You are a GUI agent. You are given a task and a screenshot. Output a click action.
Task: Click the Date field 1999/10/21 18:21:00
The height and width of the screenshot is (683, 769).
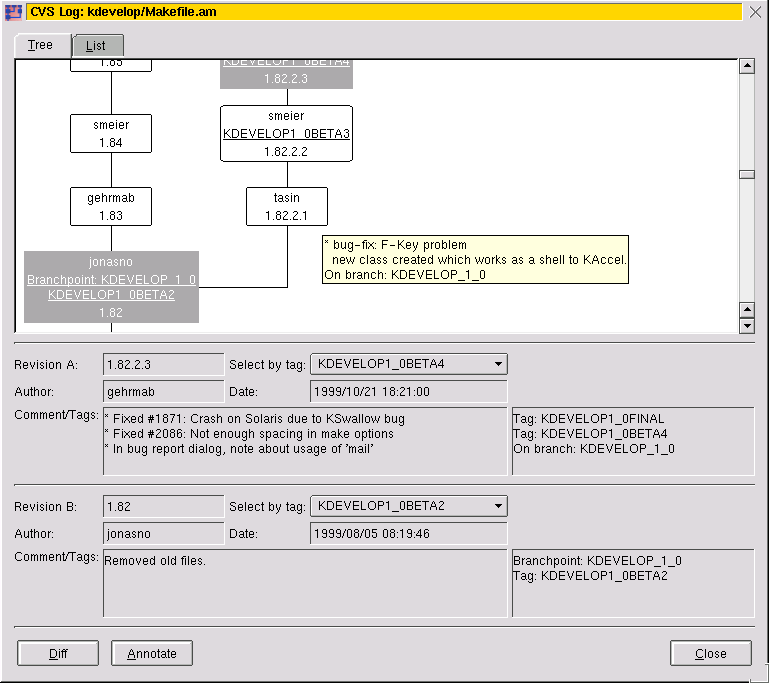[x=409, y=391]
